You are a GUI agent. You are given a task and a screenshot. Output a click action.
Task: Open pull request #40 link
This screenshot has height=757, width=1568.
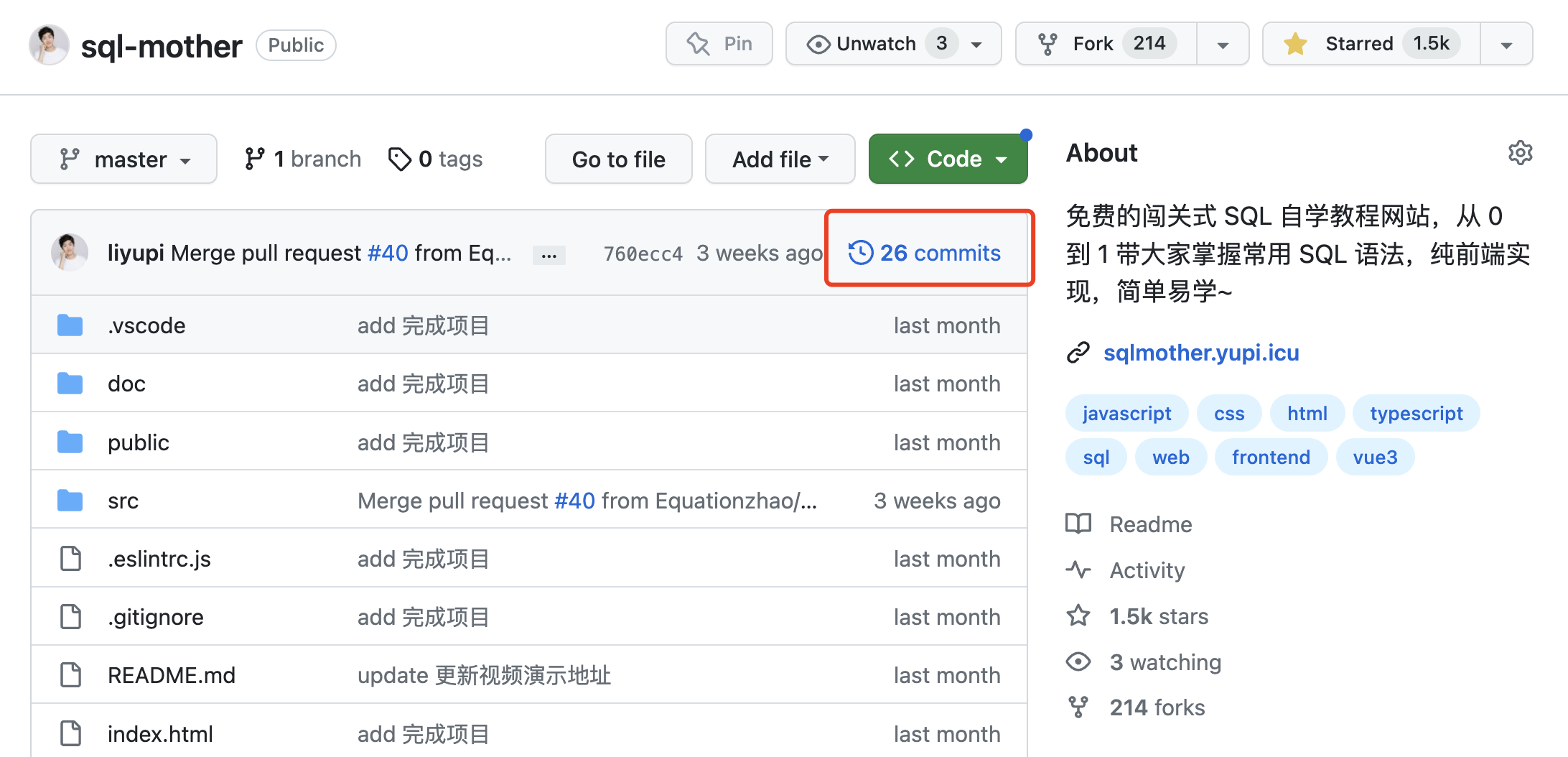click(x=387, y=252)
